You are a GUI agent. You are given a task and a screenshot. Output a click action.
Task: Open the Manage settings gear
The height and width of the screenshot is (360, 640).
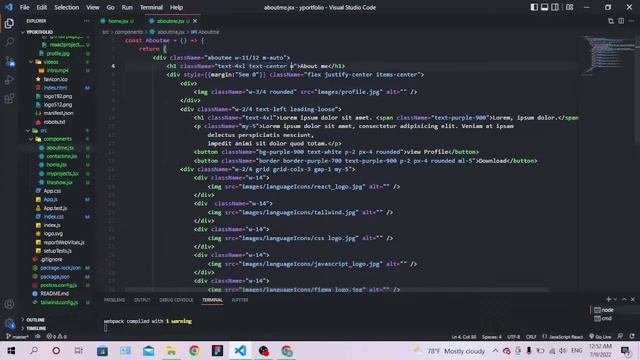point(9,324)
